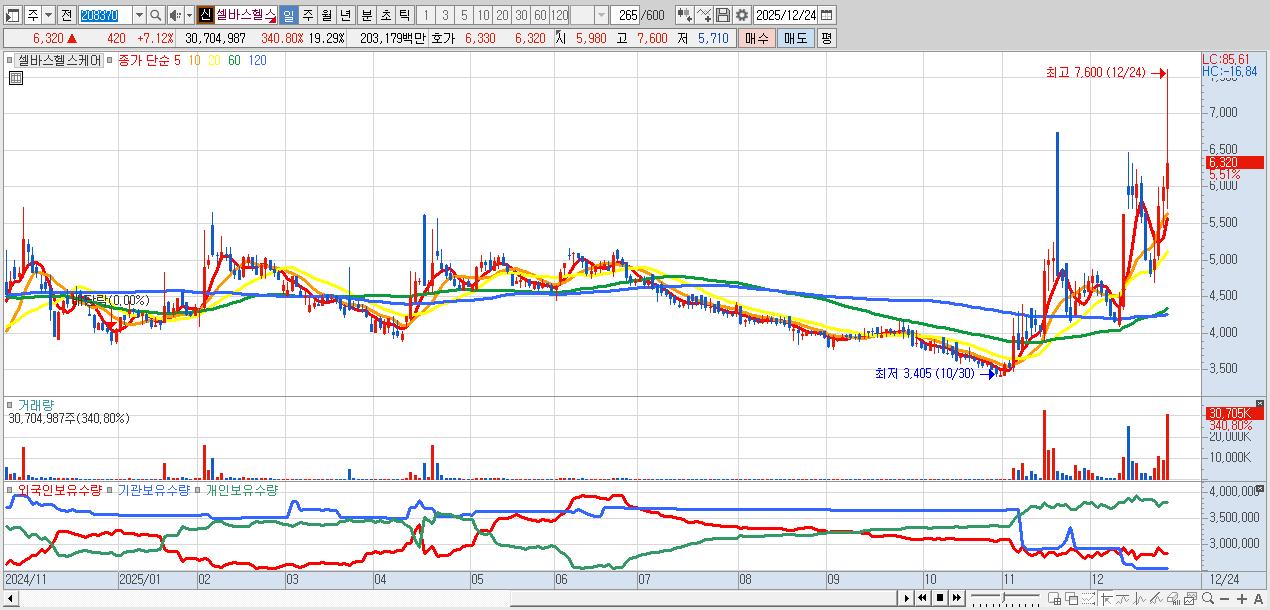Zoom in with the plus icon
The height and width of the screenshot is (610, 1270).
click(1241, 598)
